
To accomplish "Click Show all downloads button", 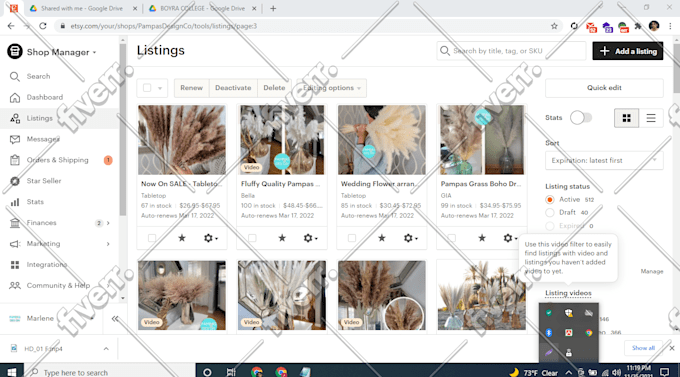I will [x=643, y=348].
